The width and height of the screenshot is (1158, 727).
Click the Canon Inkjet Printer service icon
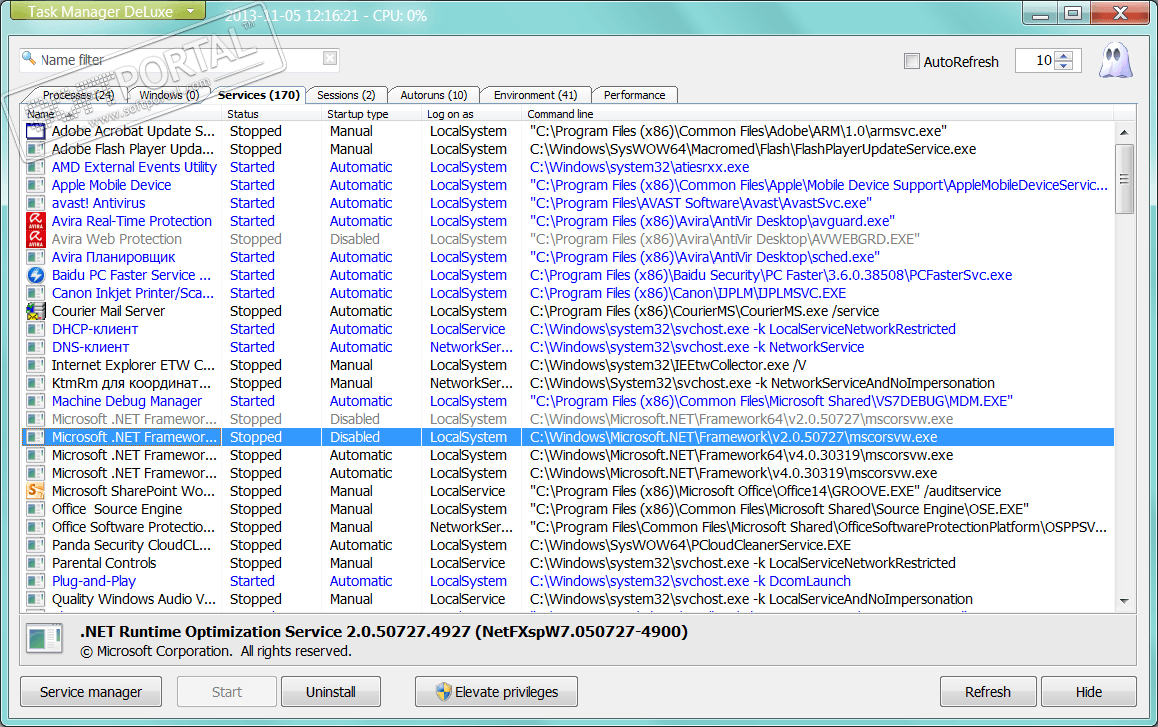point(35,293)
